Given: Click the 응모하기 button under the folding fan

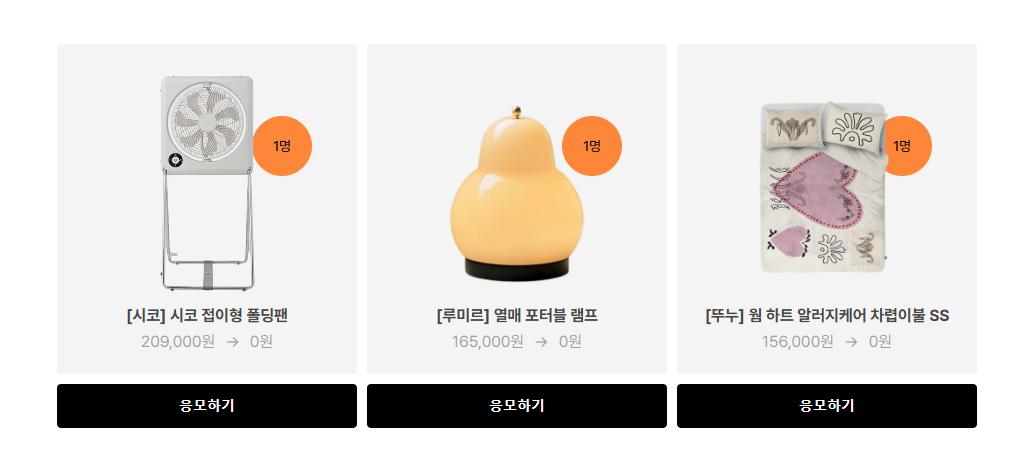Looking at the screenshot, I should (x=207, y=406).
